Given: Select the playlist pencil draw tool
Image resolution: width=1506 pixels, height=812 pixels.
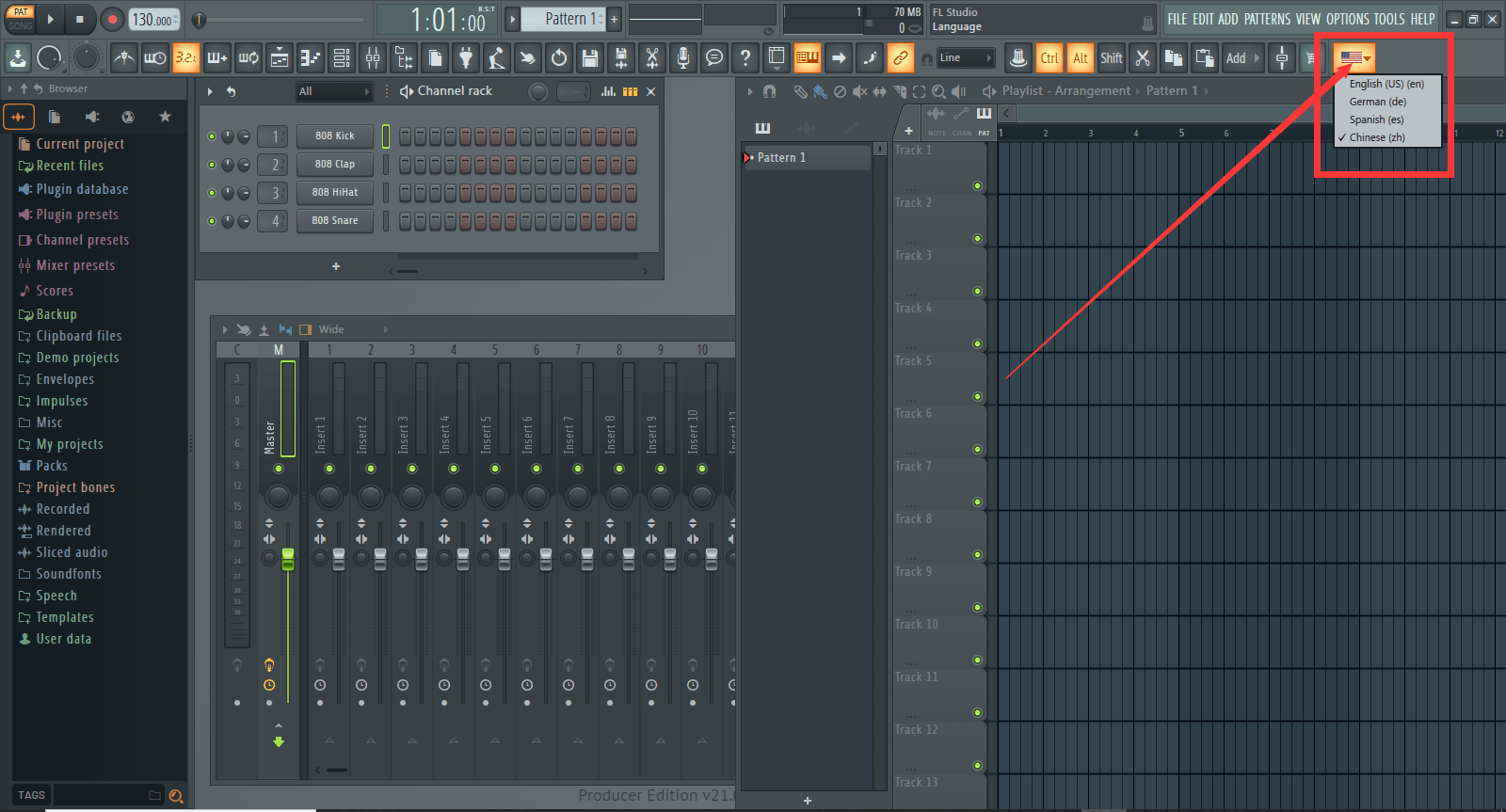Looking at the screenshot, I should (x=800, y=91).
